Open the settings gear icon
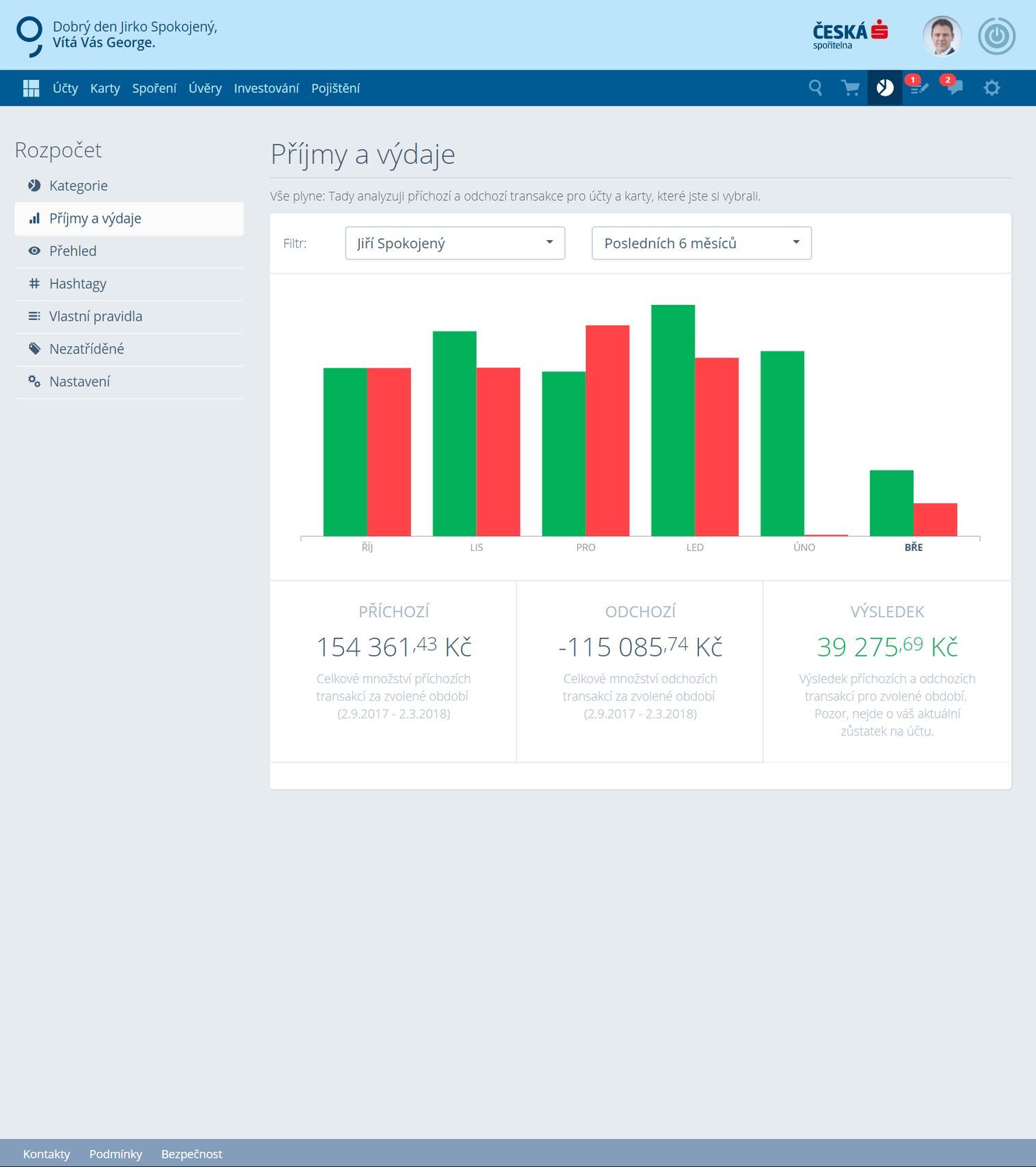The image size is (1036, 1167). pos(992,88)
